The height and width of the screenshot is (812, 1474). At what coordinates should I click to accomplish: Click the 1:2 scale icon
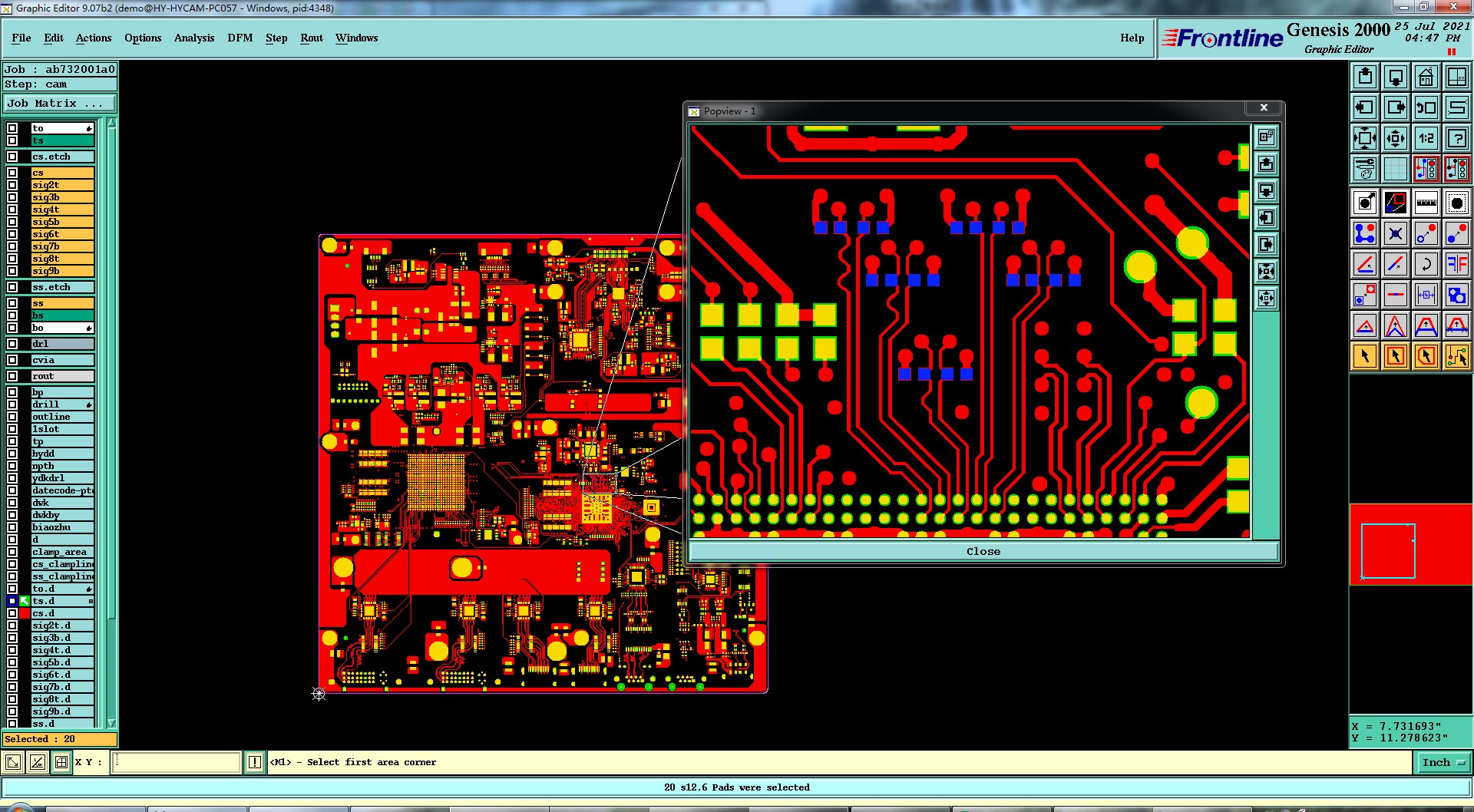(1426, 138)
